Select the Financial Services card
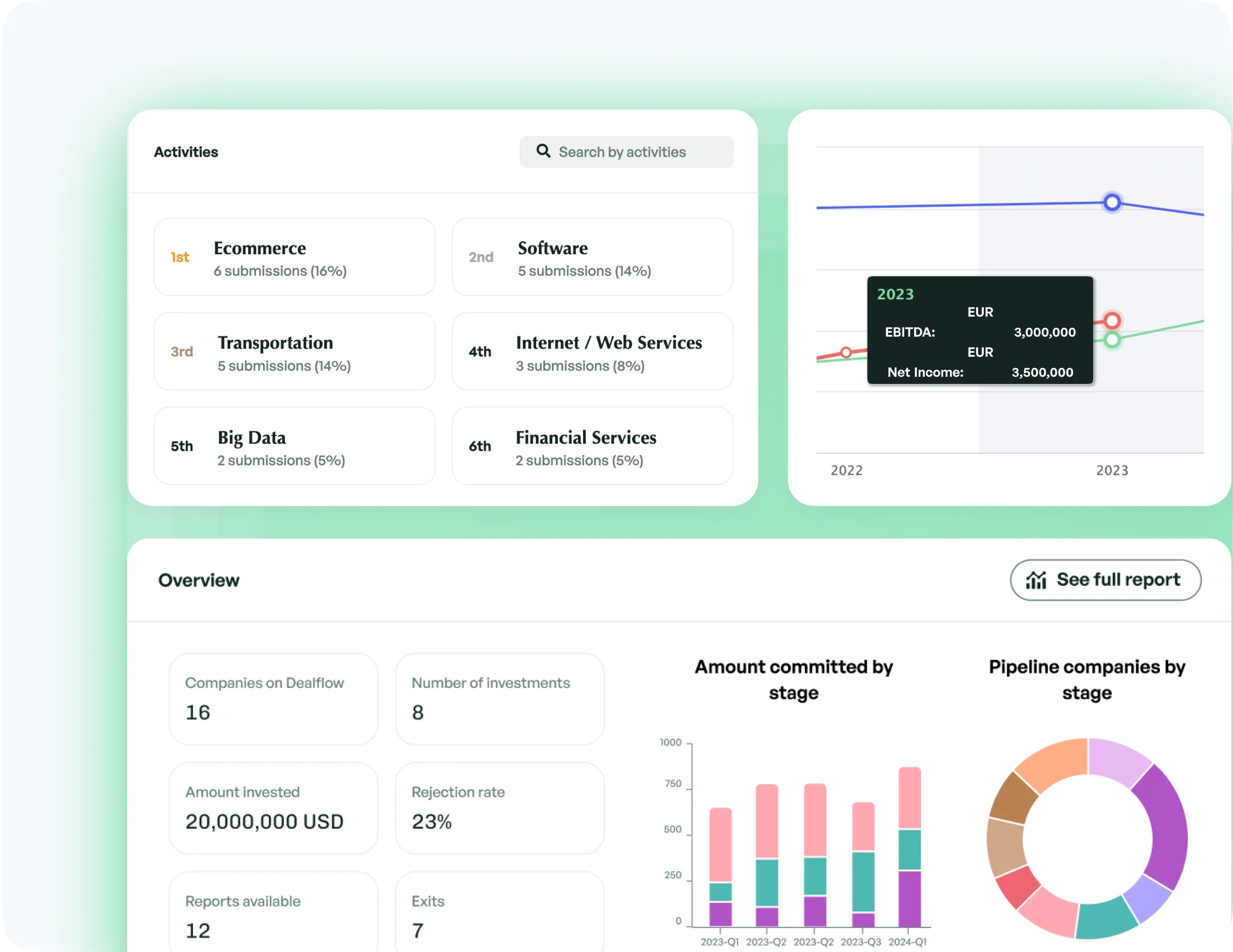The width and height of the screenshot is (1233, 952). click(x=592, y=446)
